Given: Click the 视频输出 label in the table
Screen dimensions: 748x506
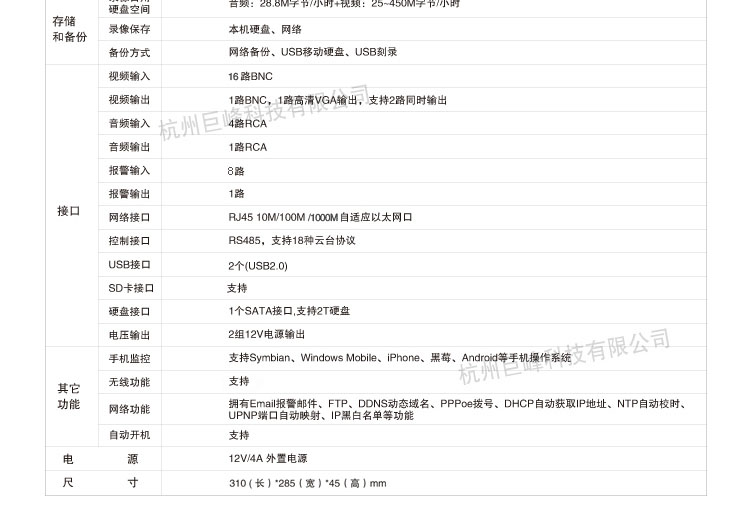Looking at the screenshot, I should (129, 100).
